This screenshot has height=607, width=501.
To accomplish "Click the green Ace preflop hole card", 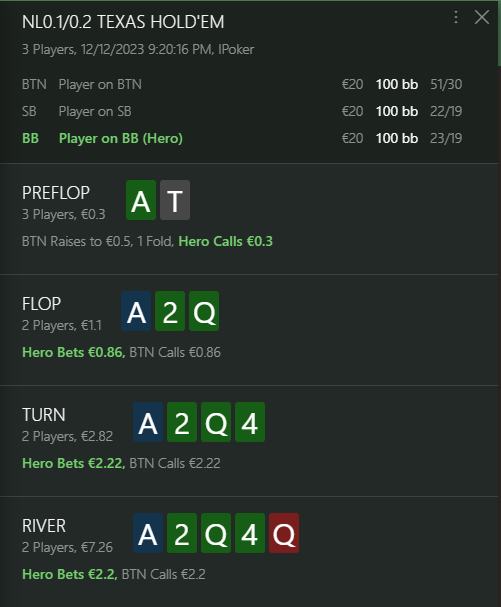I will click(141, 200).
